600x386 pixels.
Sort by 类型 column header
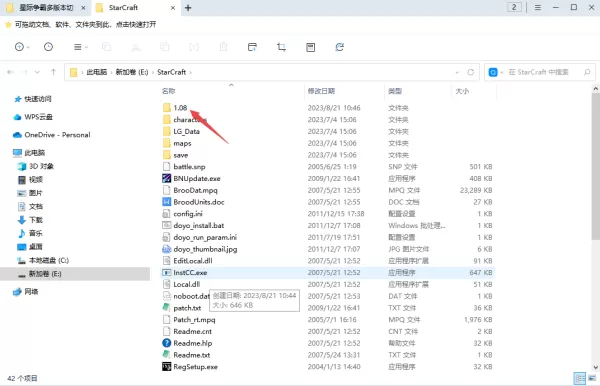tap(395, 91)
